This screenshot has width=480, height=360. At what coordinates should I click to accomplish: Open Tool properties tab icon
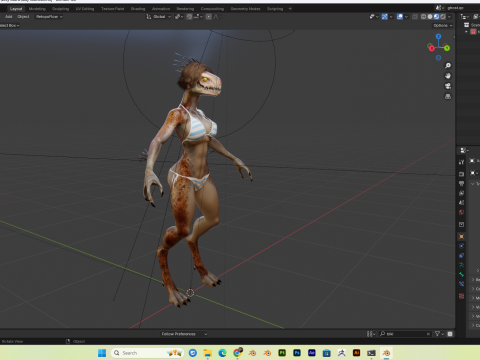pyautogui.click(x=461, y=162)
